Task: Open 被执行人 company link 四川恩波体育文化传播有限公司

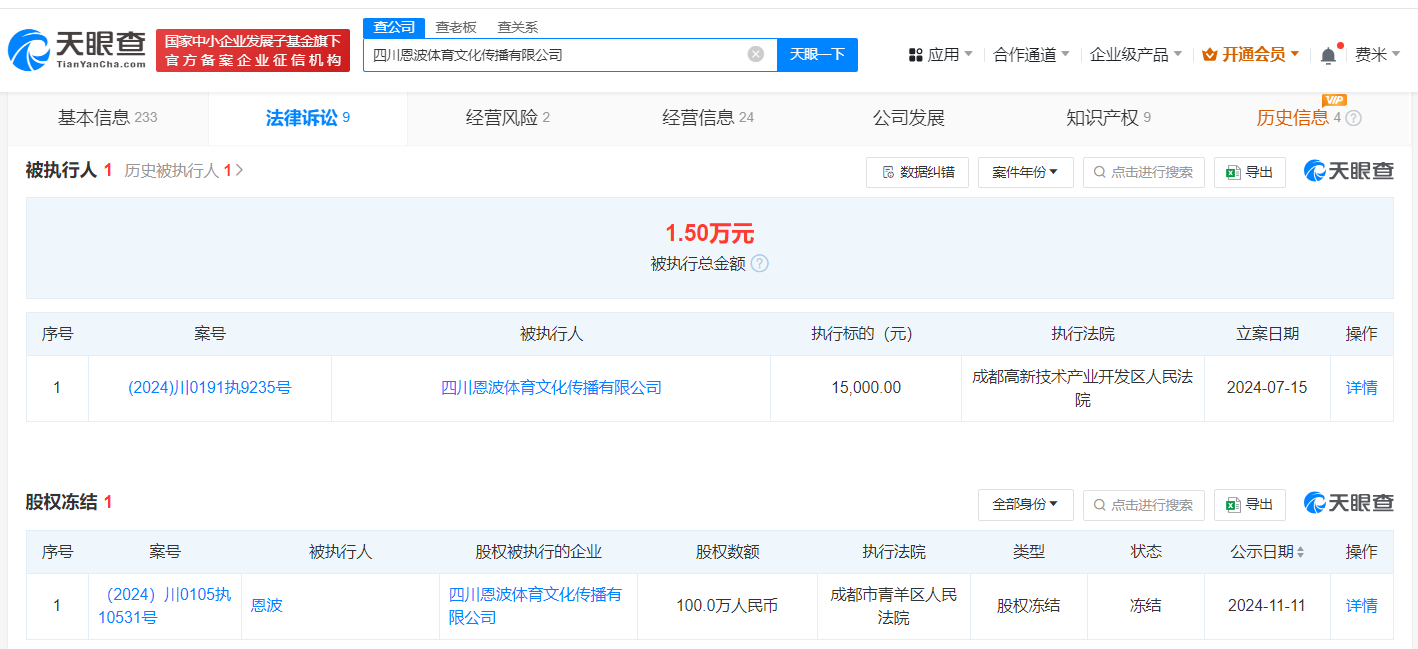Action: (551, 388)
